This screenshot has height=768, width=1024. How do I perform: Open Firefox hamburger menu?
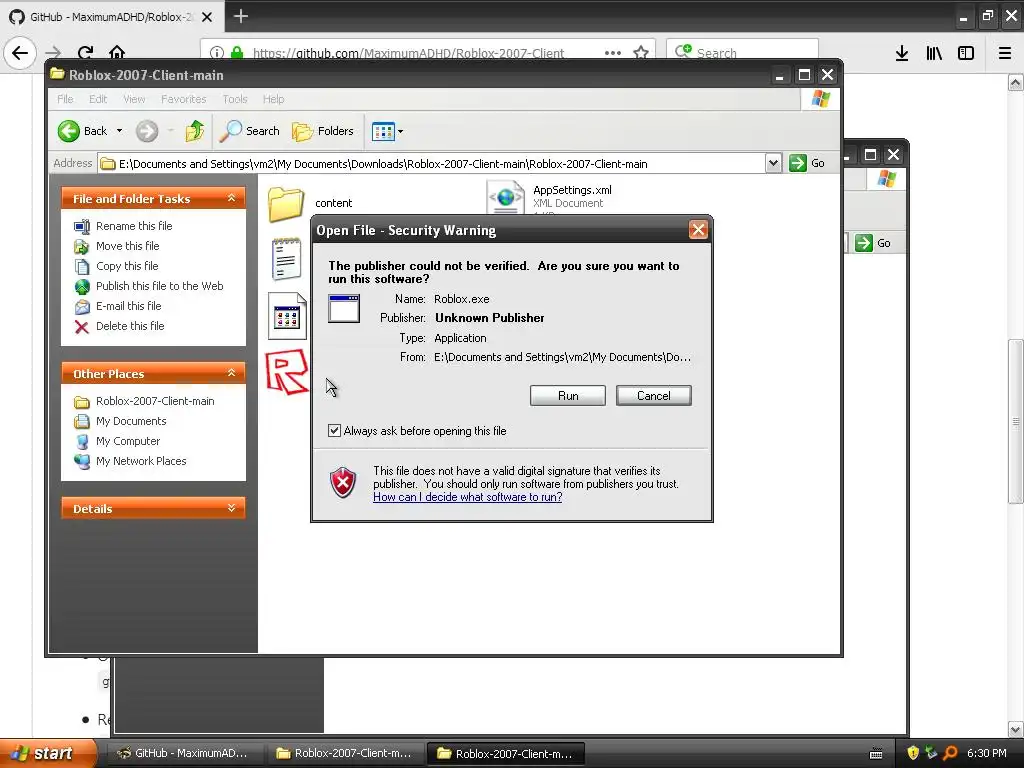(1004, 53)
